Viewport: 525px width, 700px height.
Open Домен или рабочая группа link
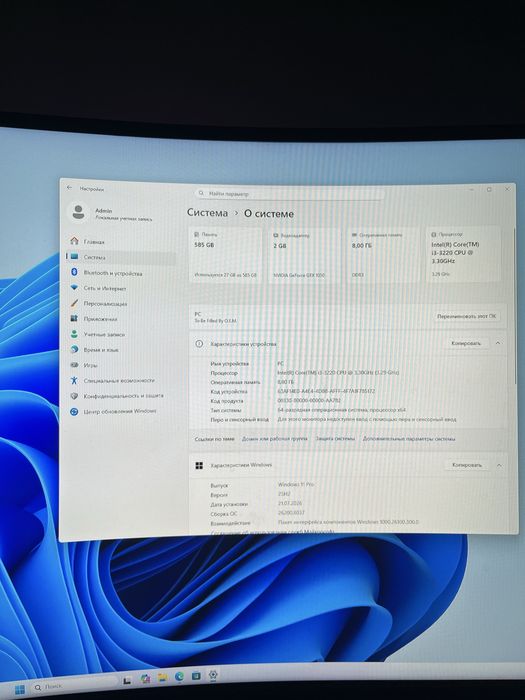[275, 439]
